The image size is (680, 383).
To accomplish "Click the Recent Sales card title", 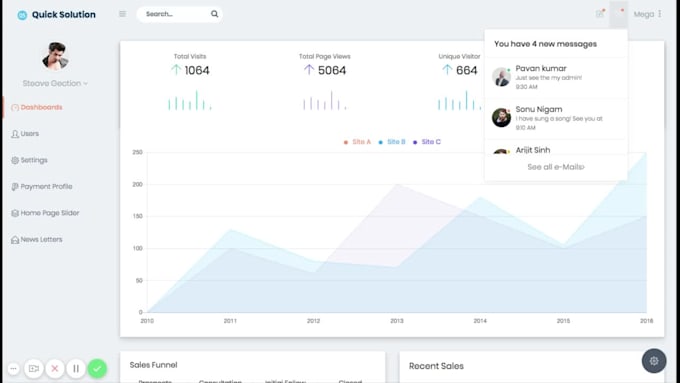I will (436, 366).
